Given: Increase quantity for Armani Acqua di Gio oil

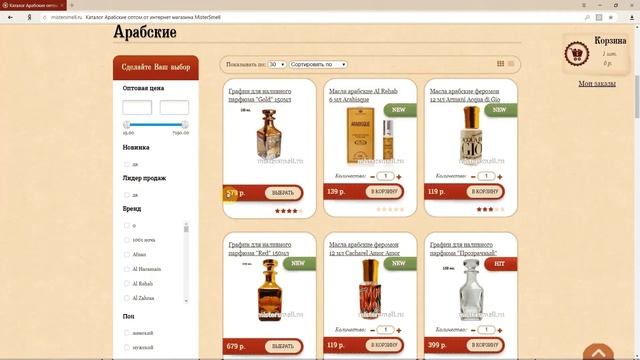Looking at the screenshot, I should (500, 177).
